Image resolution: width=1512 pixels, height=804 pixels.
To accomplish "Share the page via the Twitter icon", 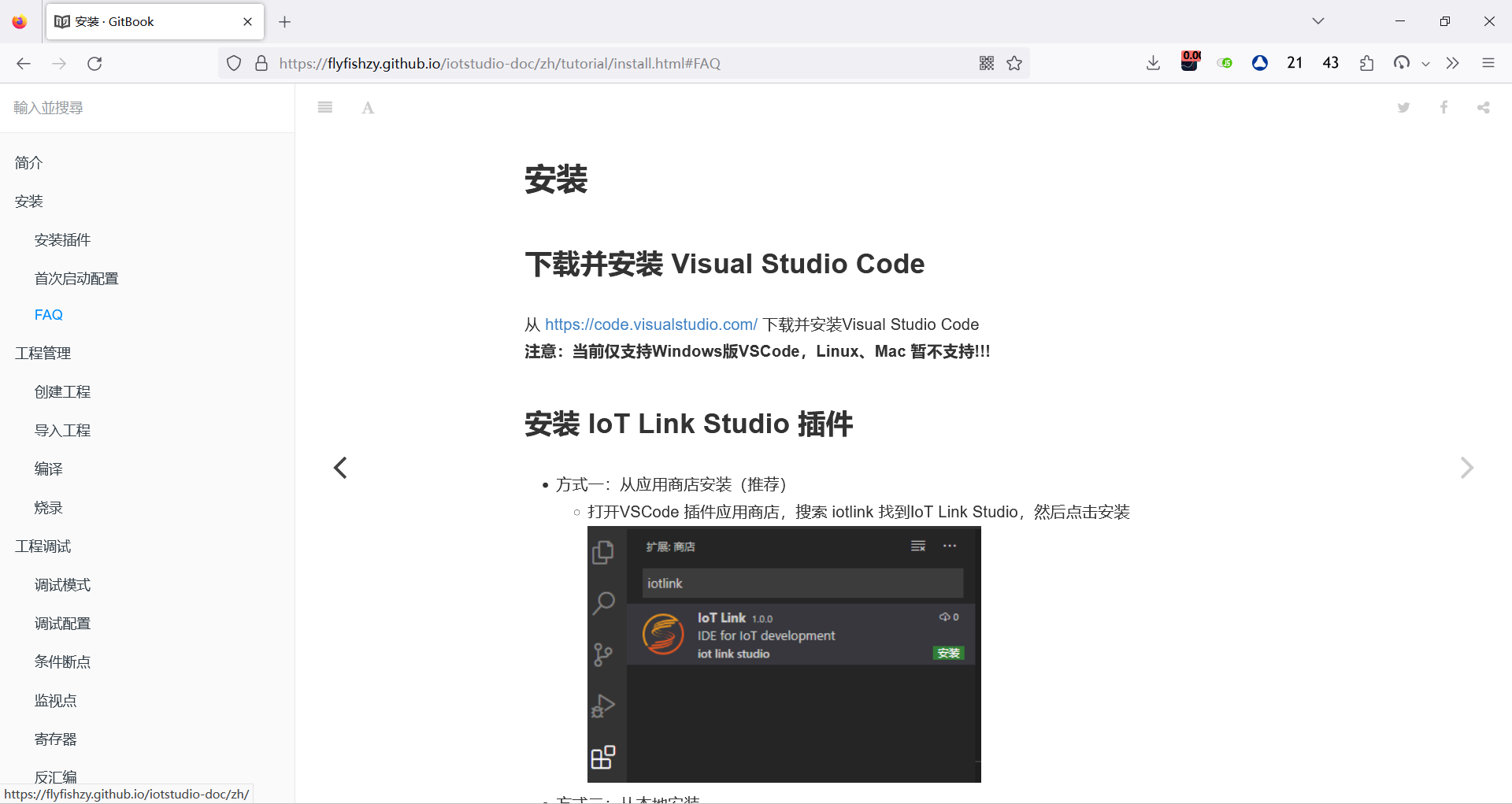I will click(1404, 107).
